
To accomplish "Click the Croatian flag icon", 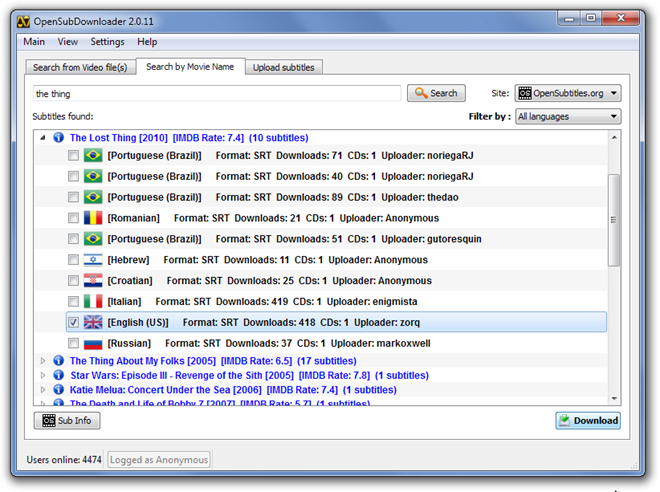I will (93, 280).
